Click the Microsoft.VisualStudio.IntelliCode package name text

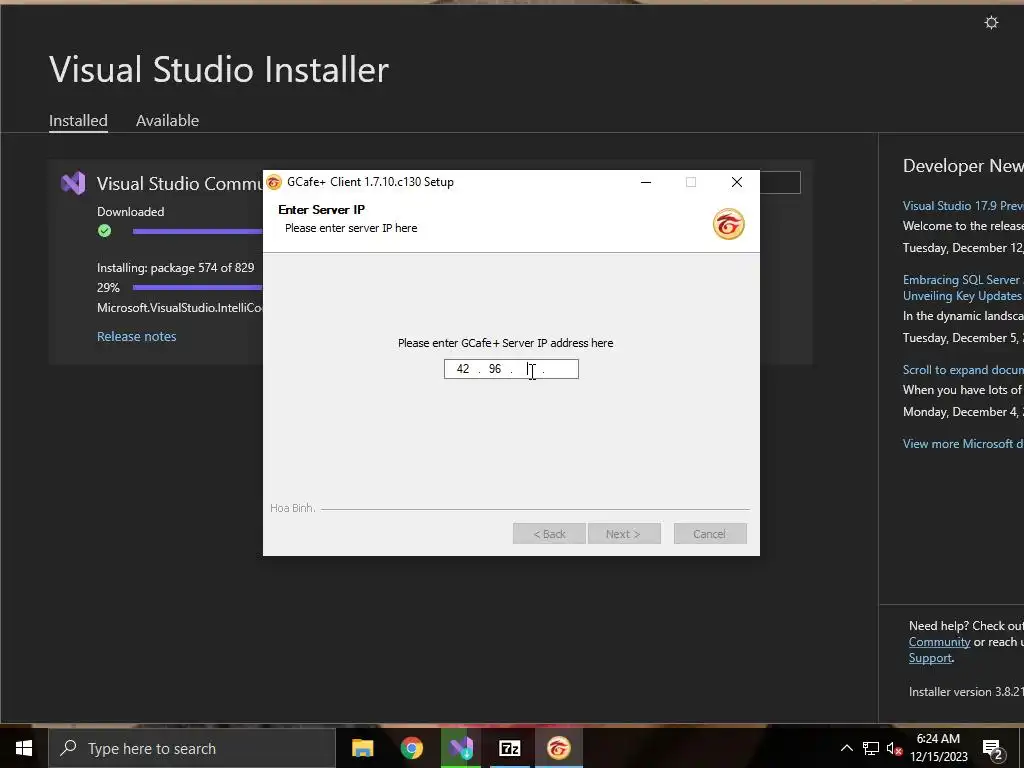pos(180,308)
